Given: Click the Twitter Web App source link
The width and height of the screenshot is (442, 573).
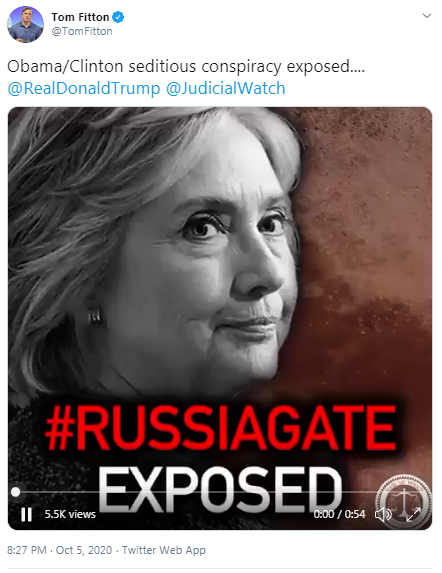Looking at the screenshot, I should (164, 550).
